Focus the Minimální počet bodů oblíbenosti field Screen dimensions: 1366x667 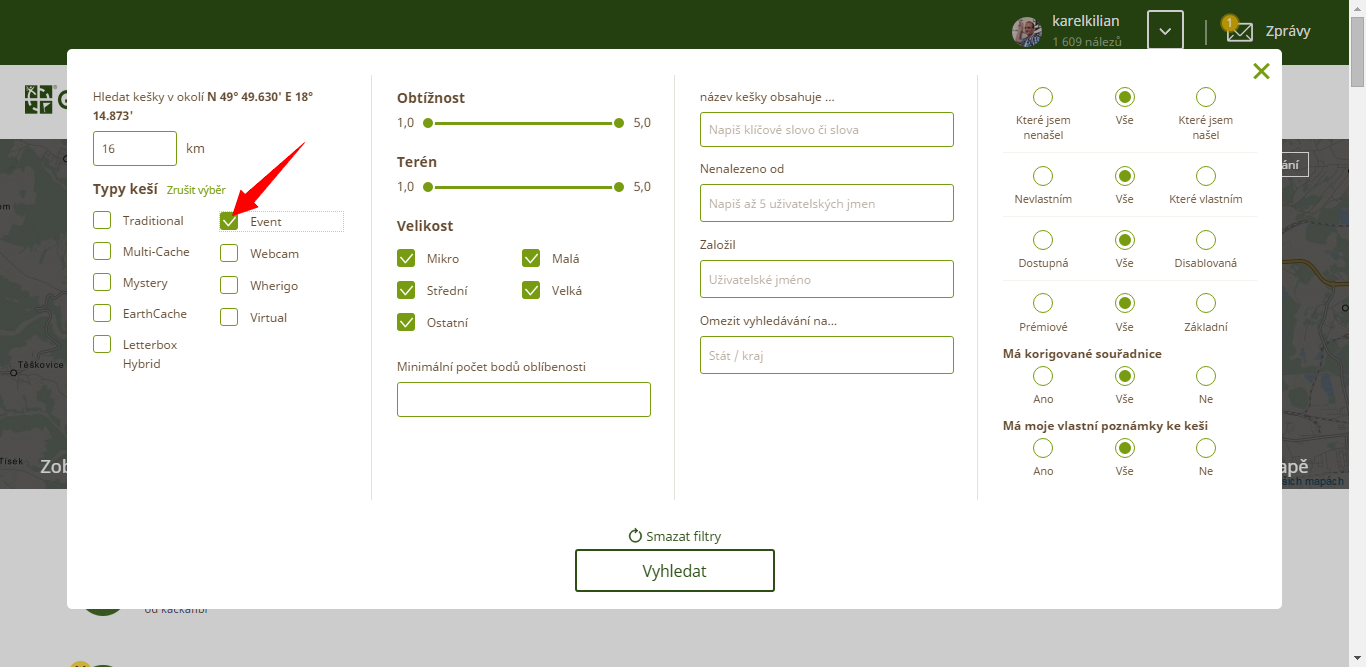tap(524, 399)
